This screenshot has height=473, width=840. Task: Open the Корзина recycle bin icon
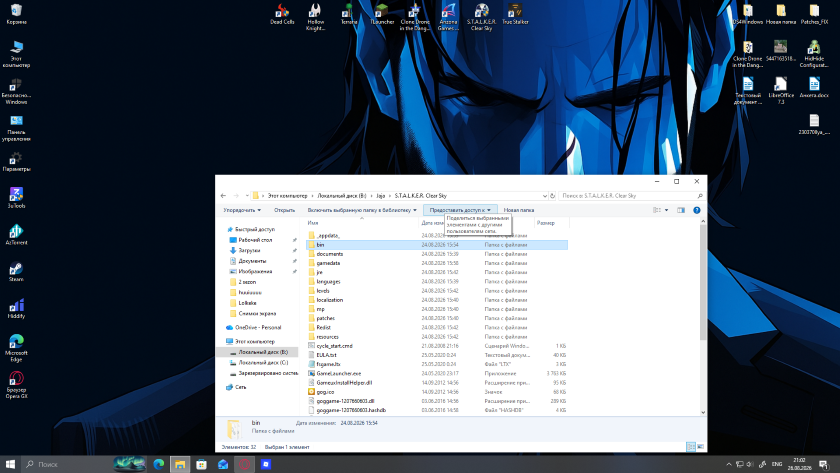16,14
